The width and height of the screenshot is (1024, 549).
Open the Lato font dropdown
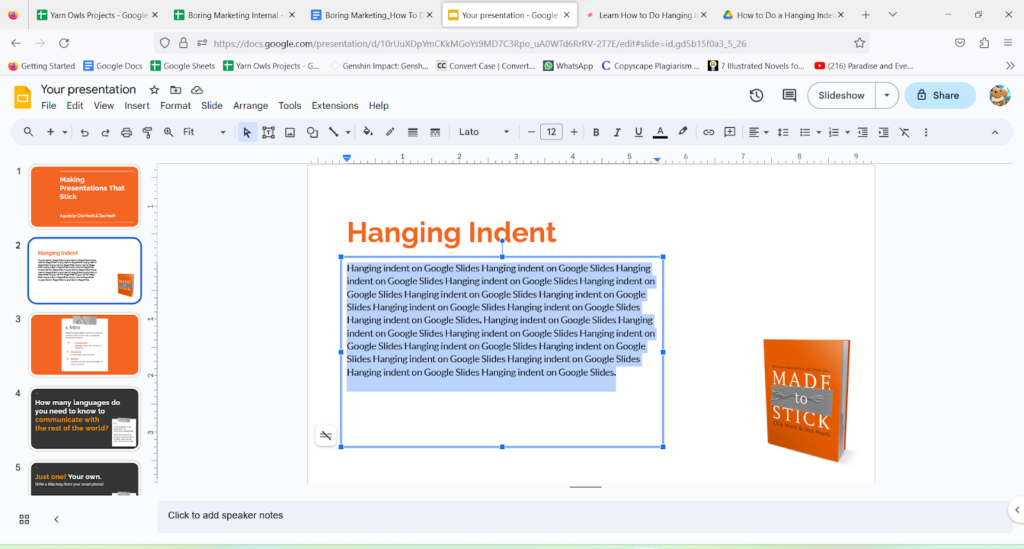coord(484,132)
